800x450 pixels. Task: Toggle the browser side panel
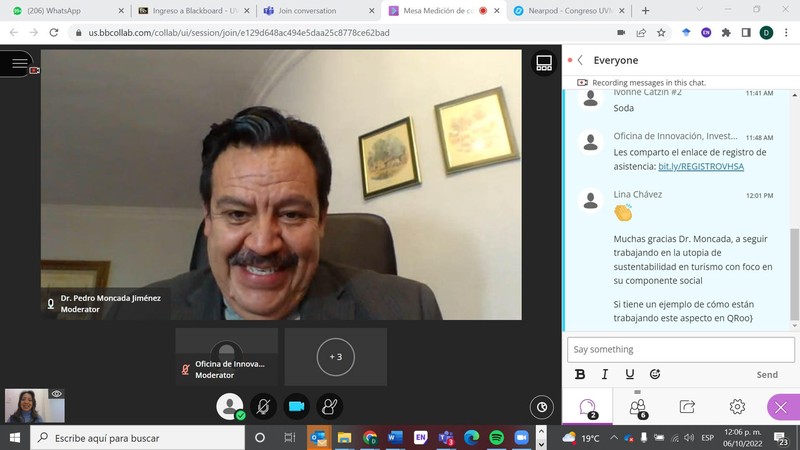click(x=746, y=33)
